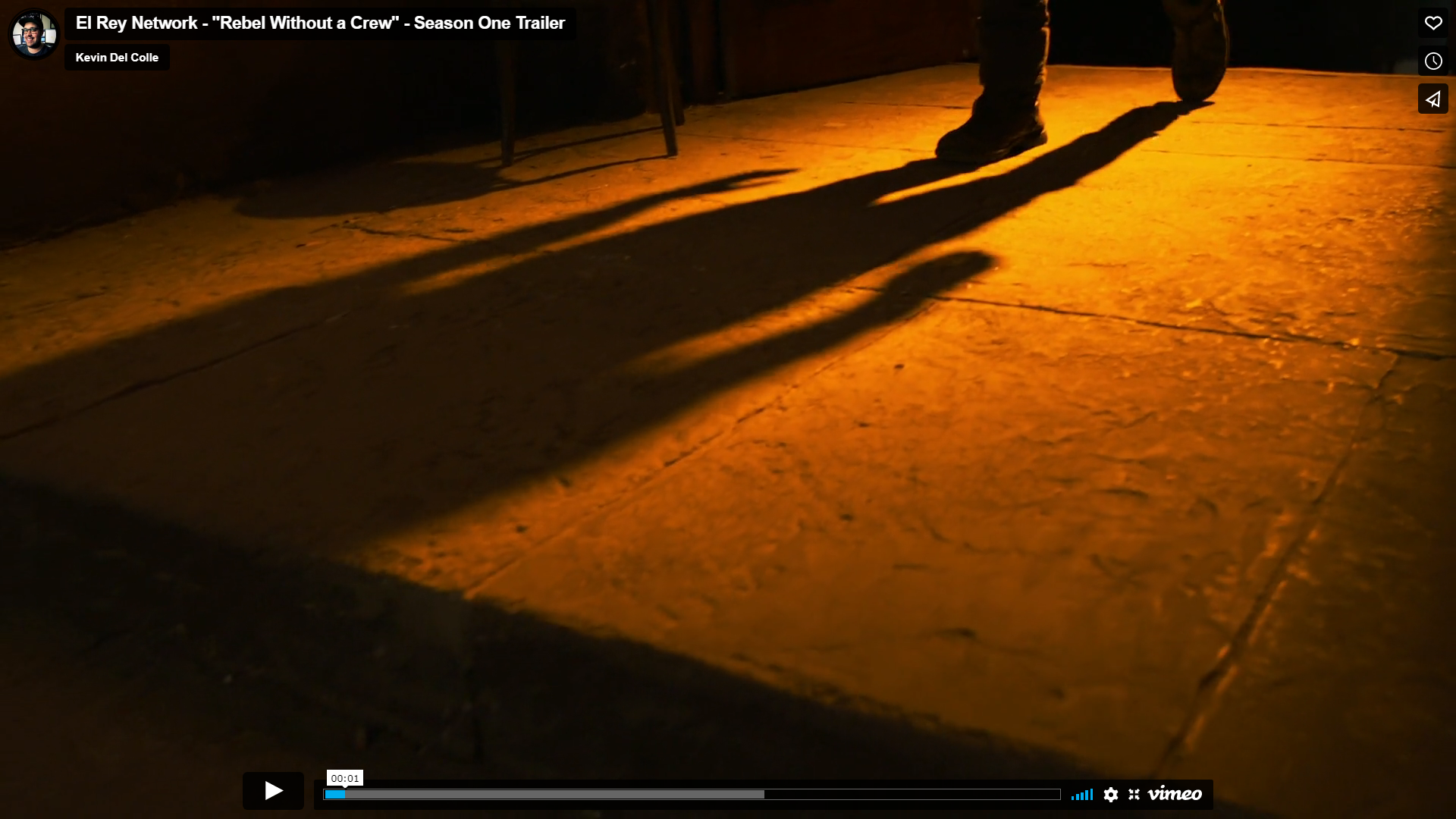Seek to the end of the gray buffered section
Viewport: 1456px width, 819px height.
[761, 794]
